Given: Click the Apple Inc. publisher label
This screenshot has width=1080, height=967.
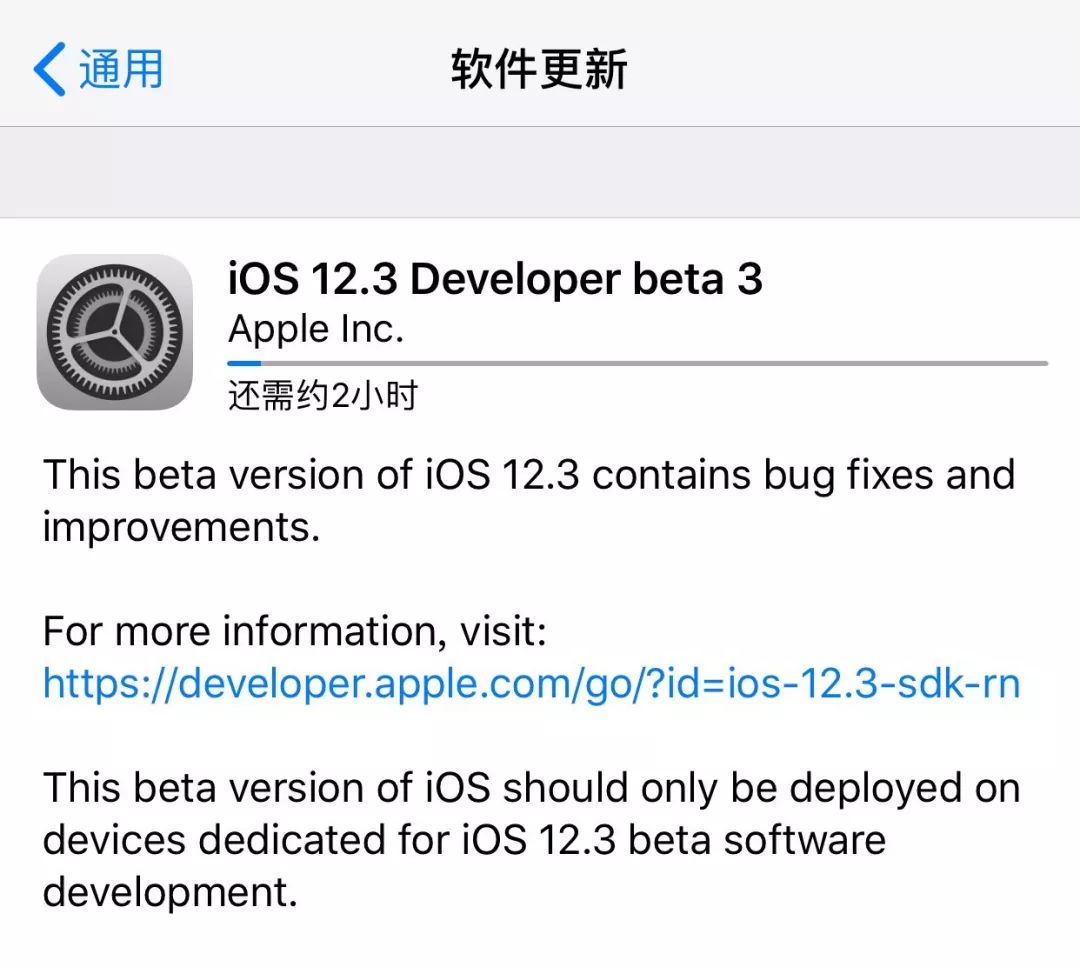Looking at the screenshot, I should pos(316,329).
